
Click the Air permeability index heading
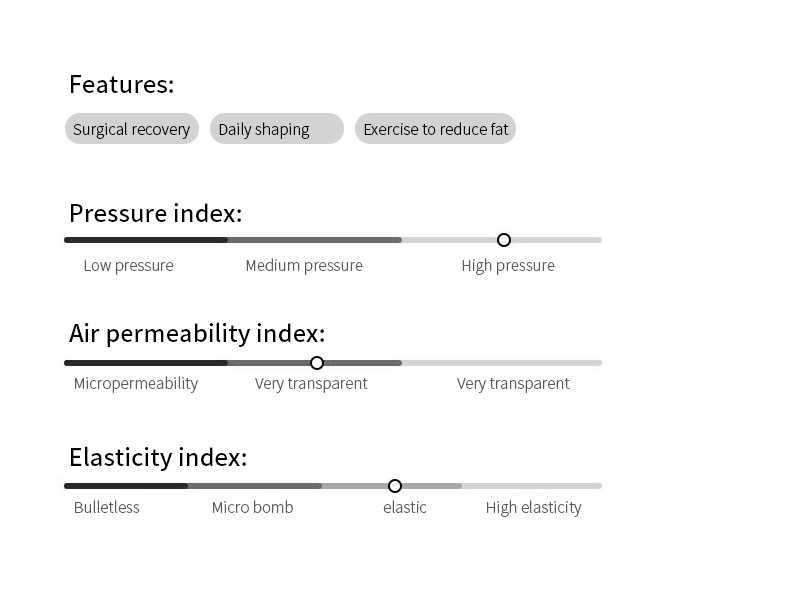197,333
